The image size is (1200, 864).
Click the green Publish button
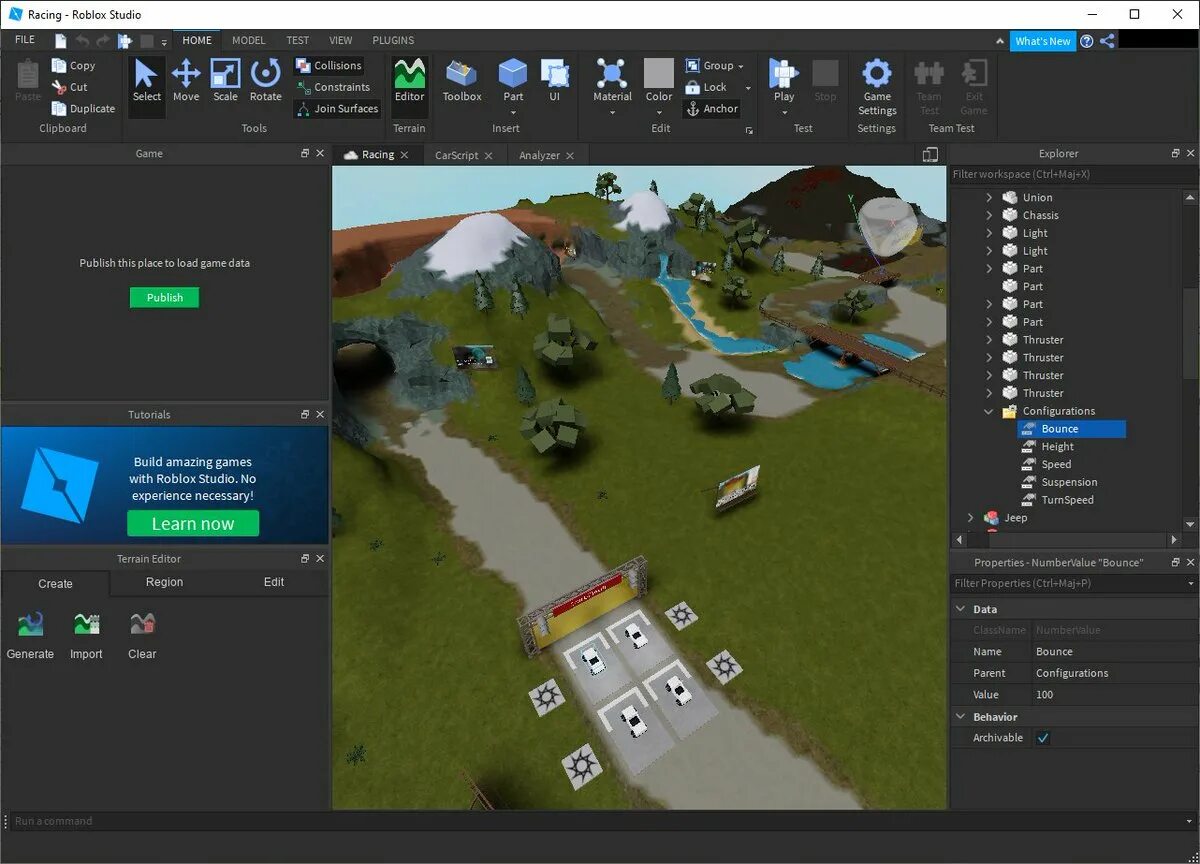(x=165, y=297)
